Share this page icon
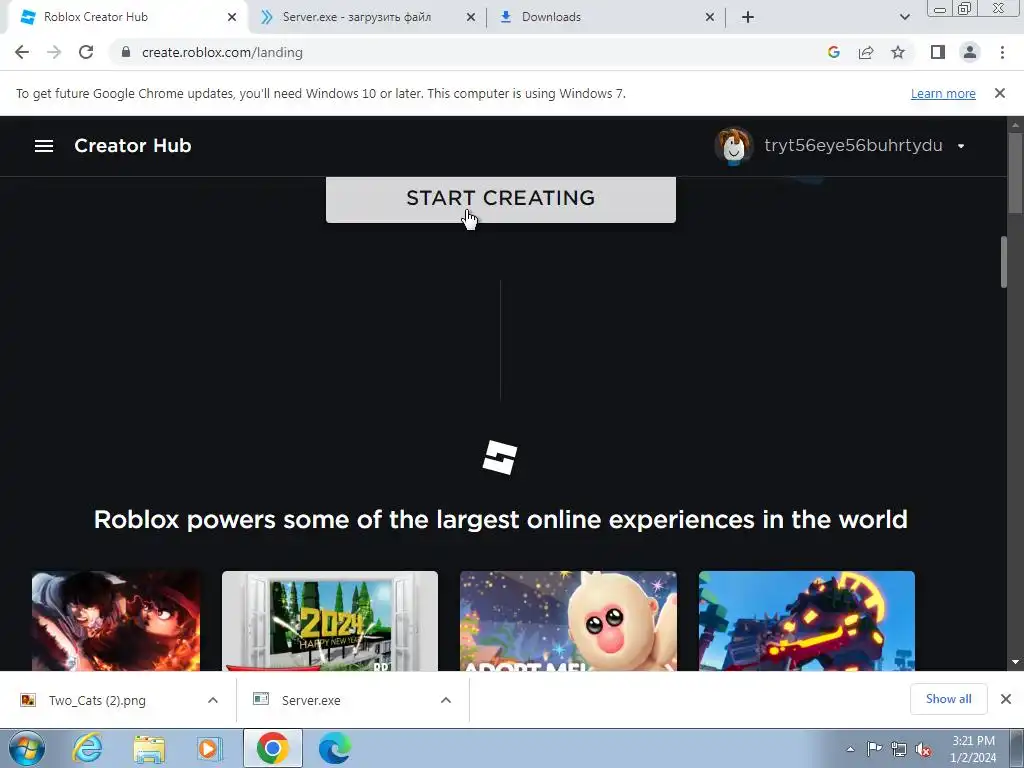Viewport: 1024px width, 768px height. (866, 52)
